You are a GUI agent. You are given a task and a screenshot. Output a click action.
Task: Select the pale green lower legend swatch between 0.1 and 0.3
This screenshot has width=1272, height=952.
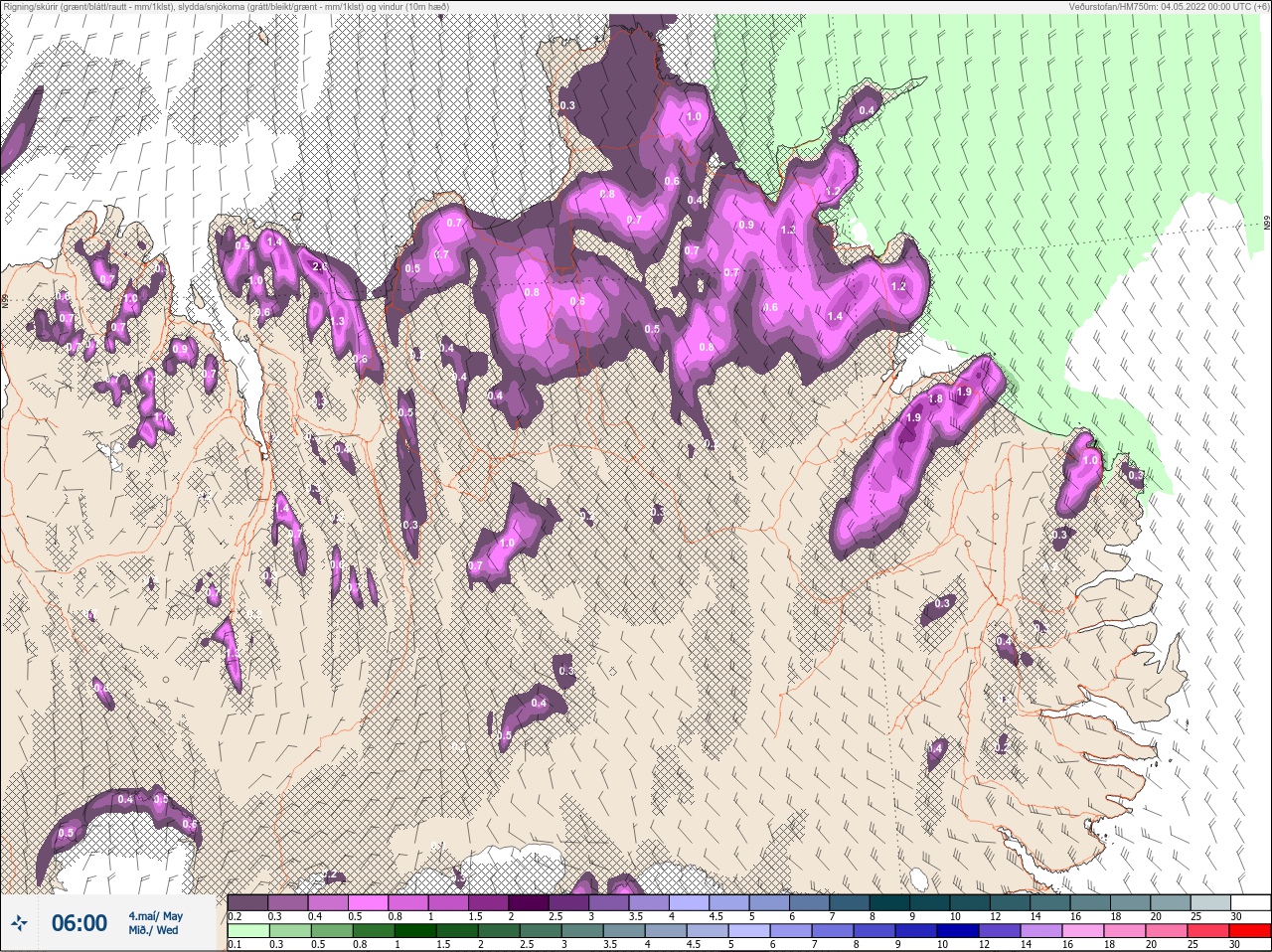point(248,931)
